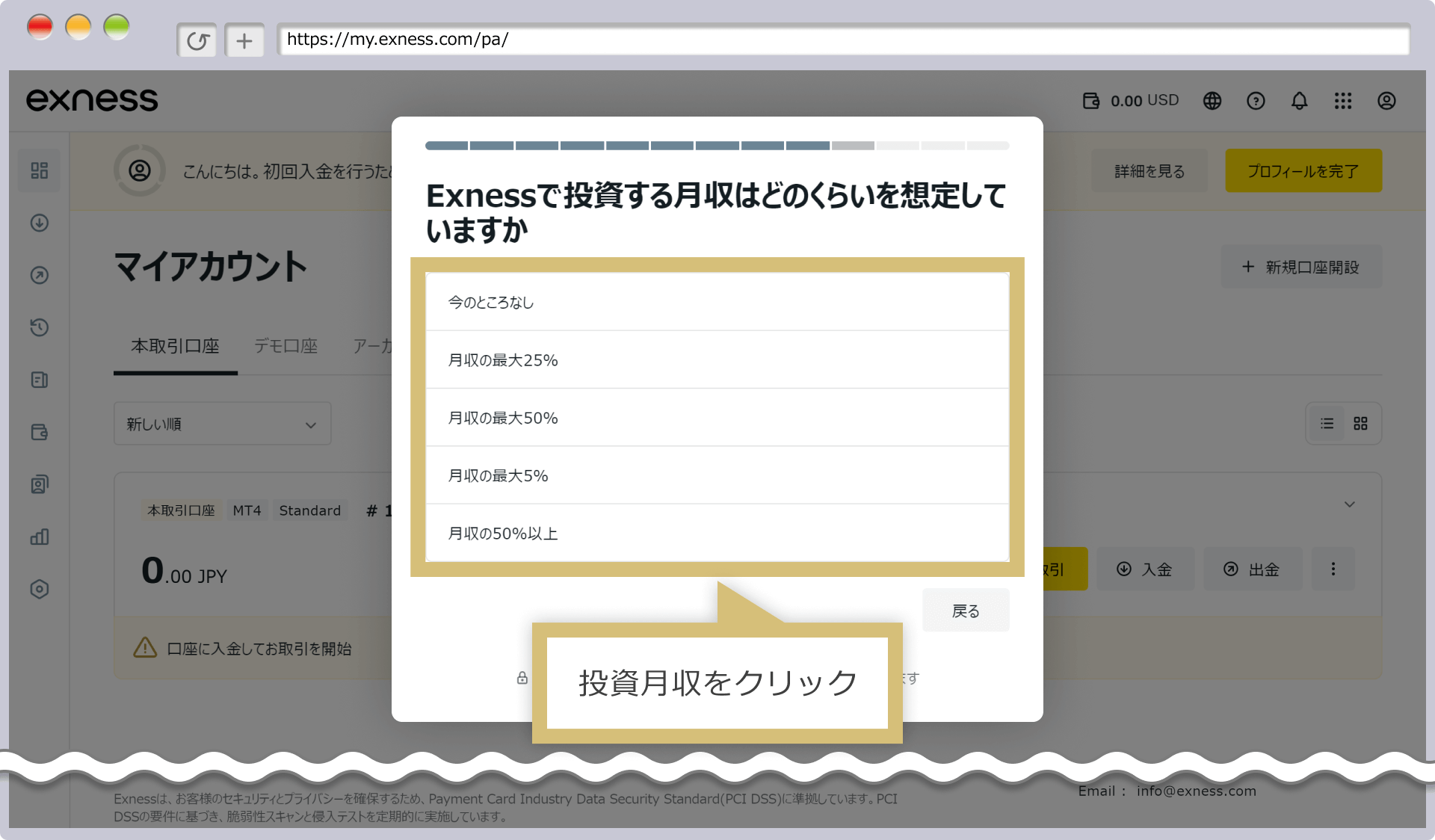The image size is (1435, 840).
Task: Choose 月収の最大25% option
Action: tap(717, 359)
